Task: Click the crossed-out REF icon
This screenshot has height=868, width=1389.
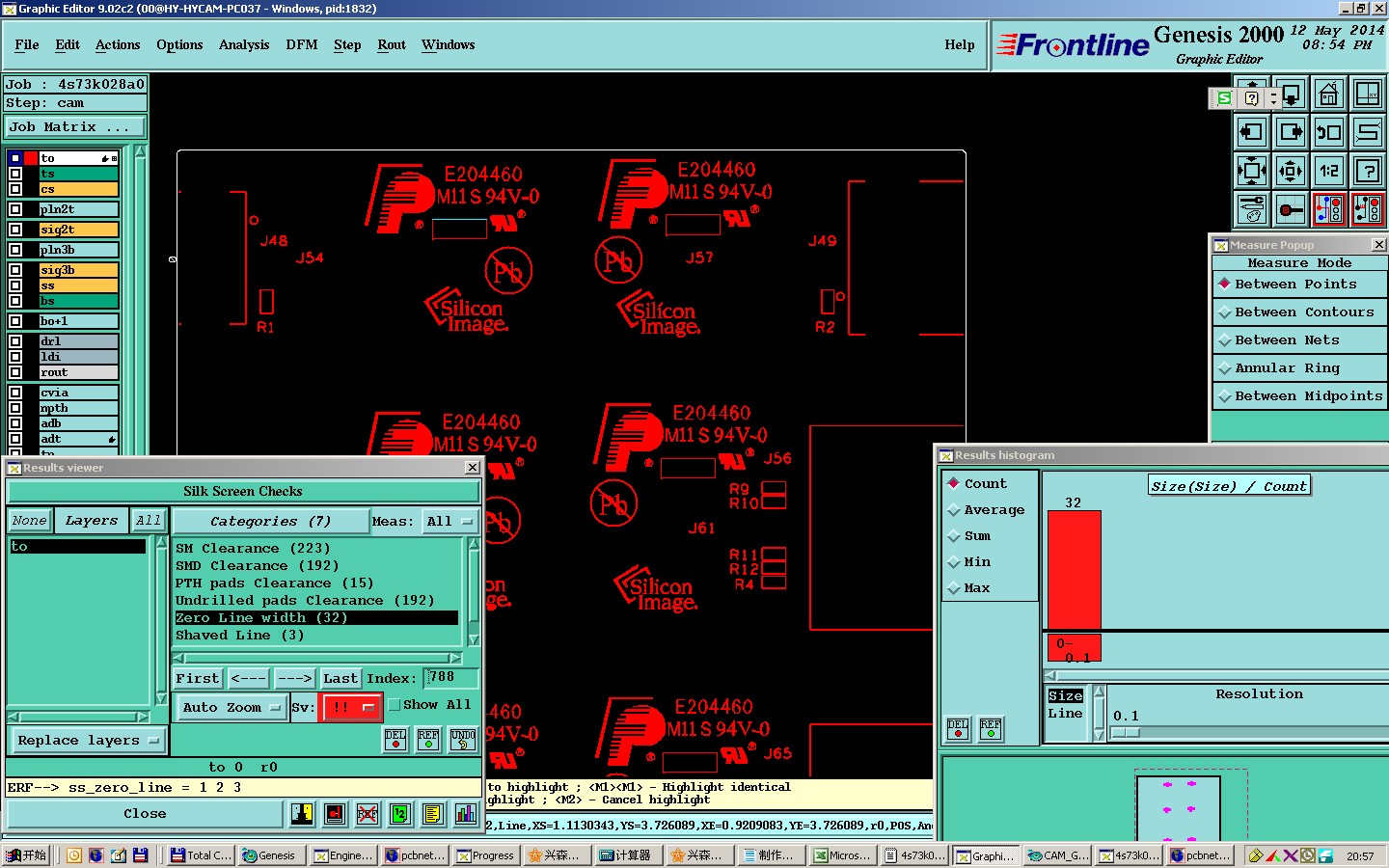Action: [x=368, y=814]
